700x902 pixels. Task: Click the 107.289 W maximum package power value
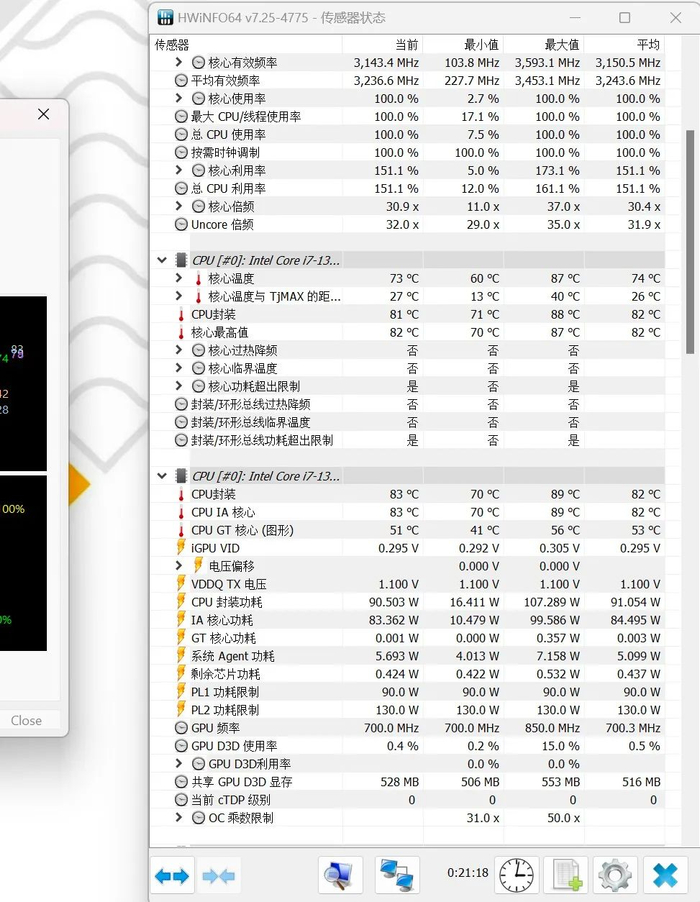[552, 602]
